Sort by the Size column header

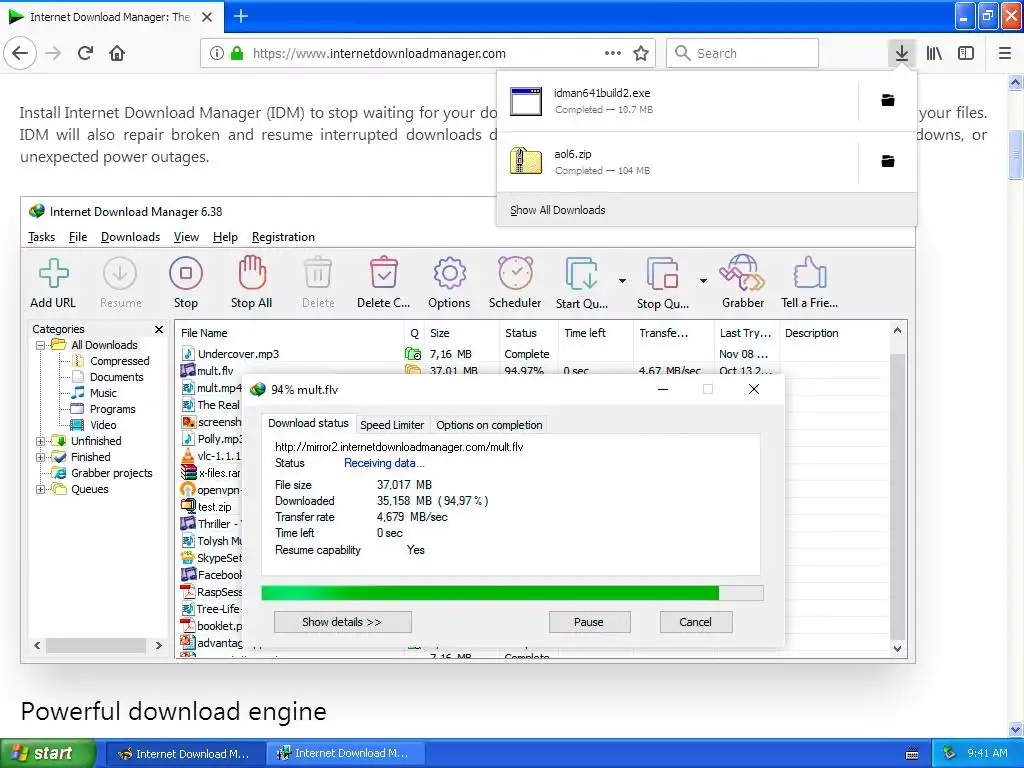pos(462,333)
